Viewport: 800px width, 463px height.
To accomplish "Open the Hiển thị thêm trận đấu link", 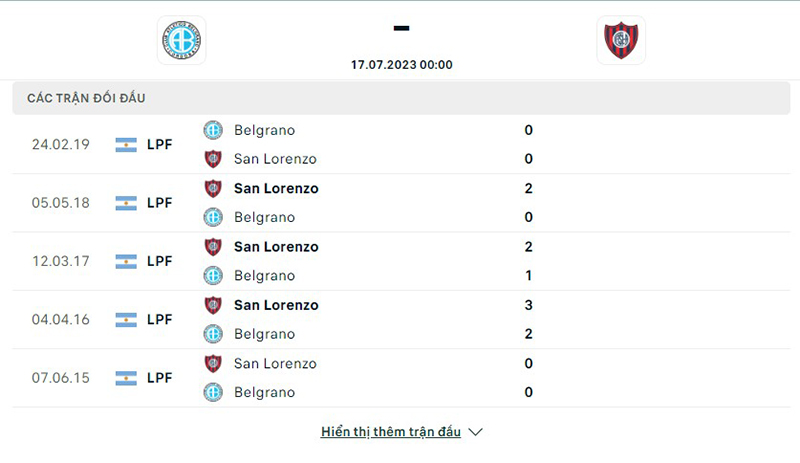I will (391, 432).
